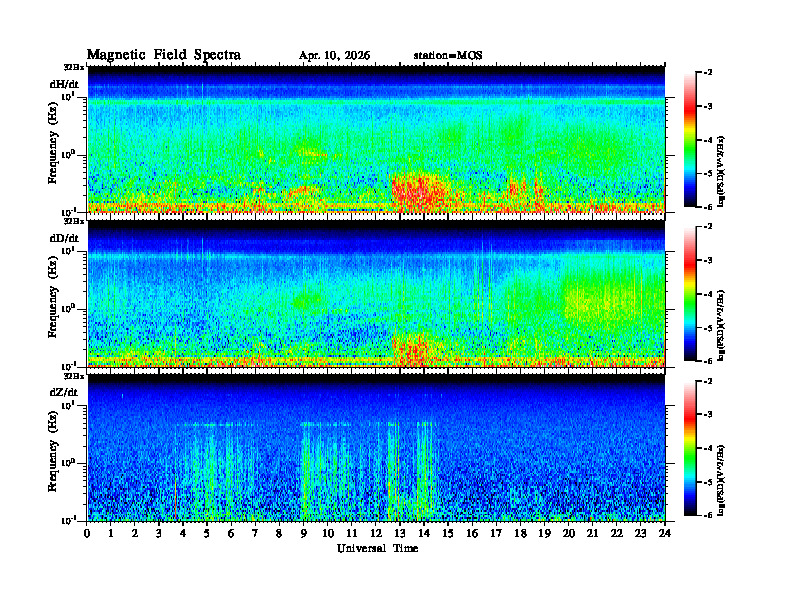792x612 pixels.
Task: Click the "Magnetic Field Spectra" title
Action: coord(164,55)
